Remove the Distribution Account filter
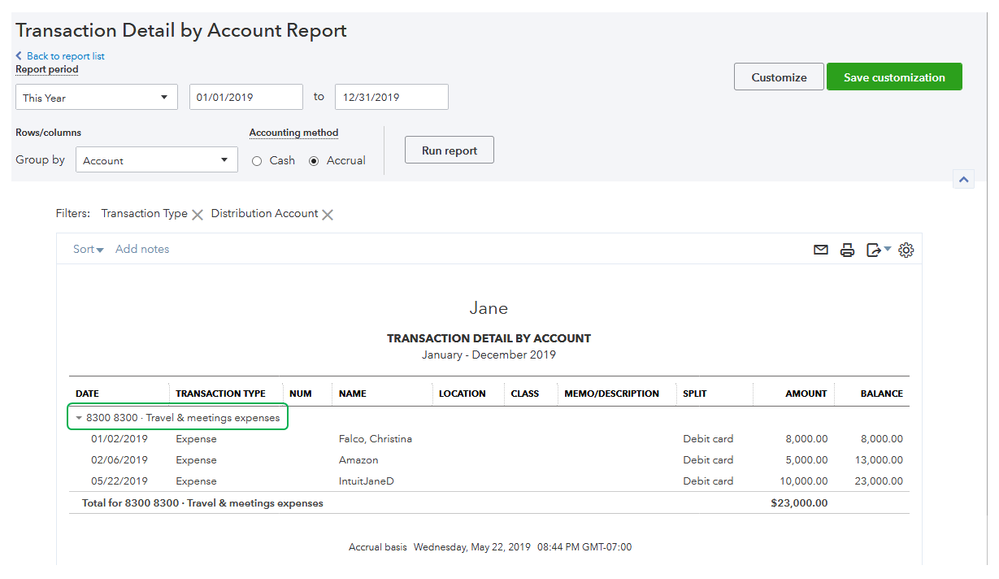Screen dimensions: 999x579 pyautogui.click(x=328, y=214)
